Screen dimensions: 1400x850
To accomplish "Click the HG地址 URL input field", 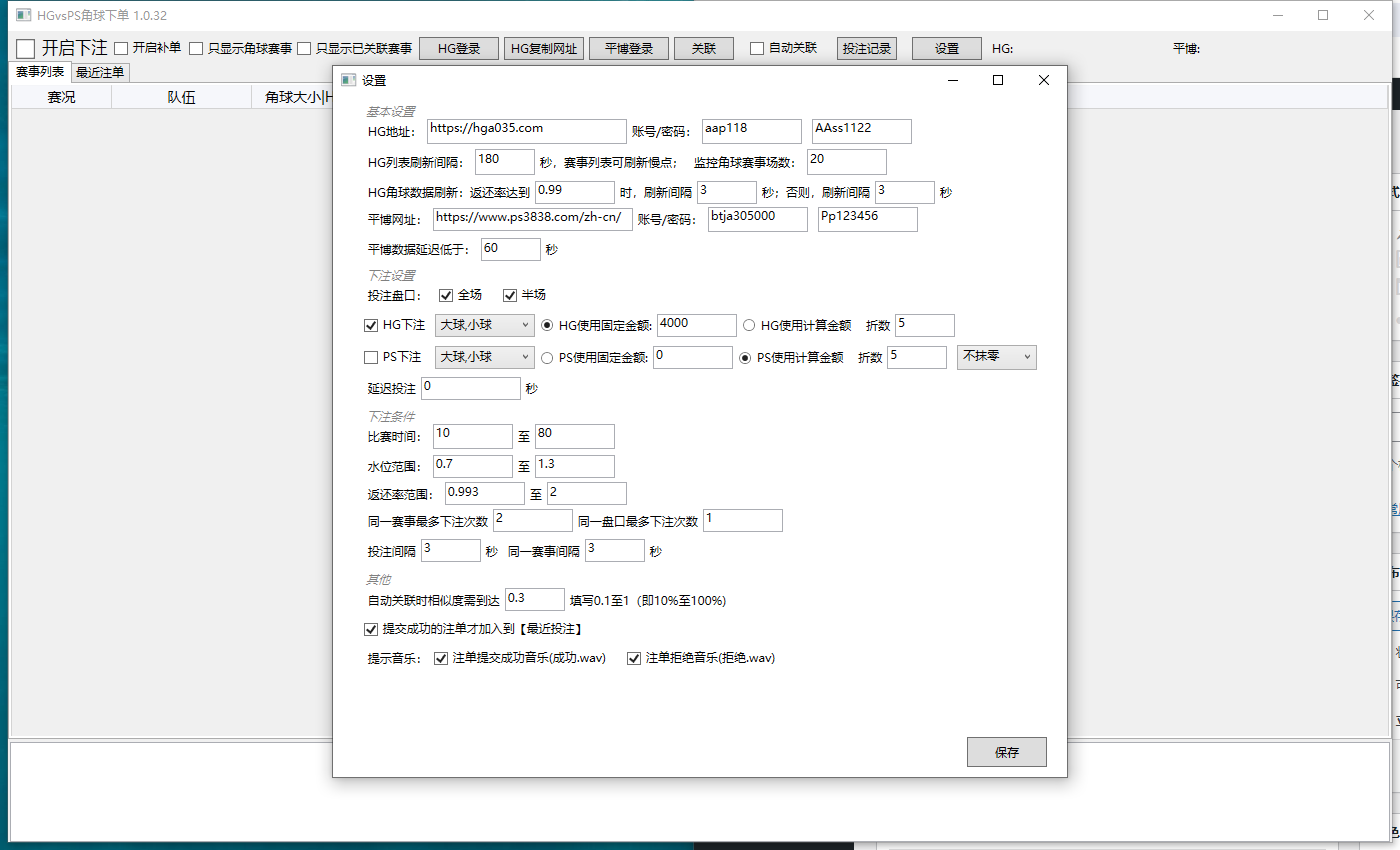I will [x=526, y=131].
